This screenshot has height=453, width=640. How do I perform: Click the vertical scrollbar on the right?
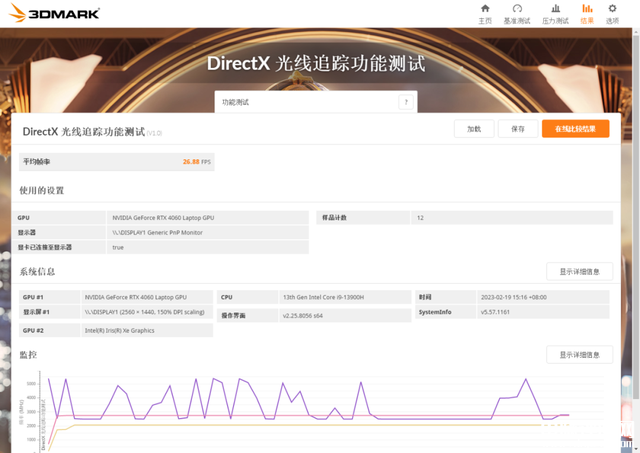[636, 216]
